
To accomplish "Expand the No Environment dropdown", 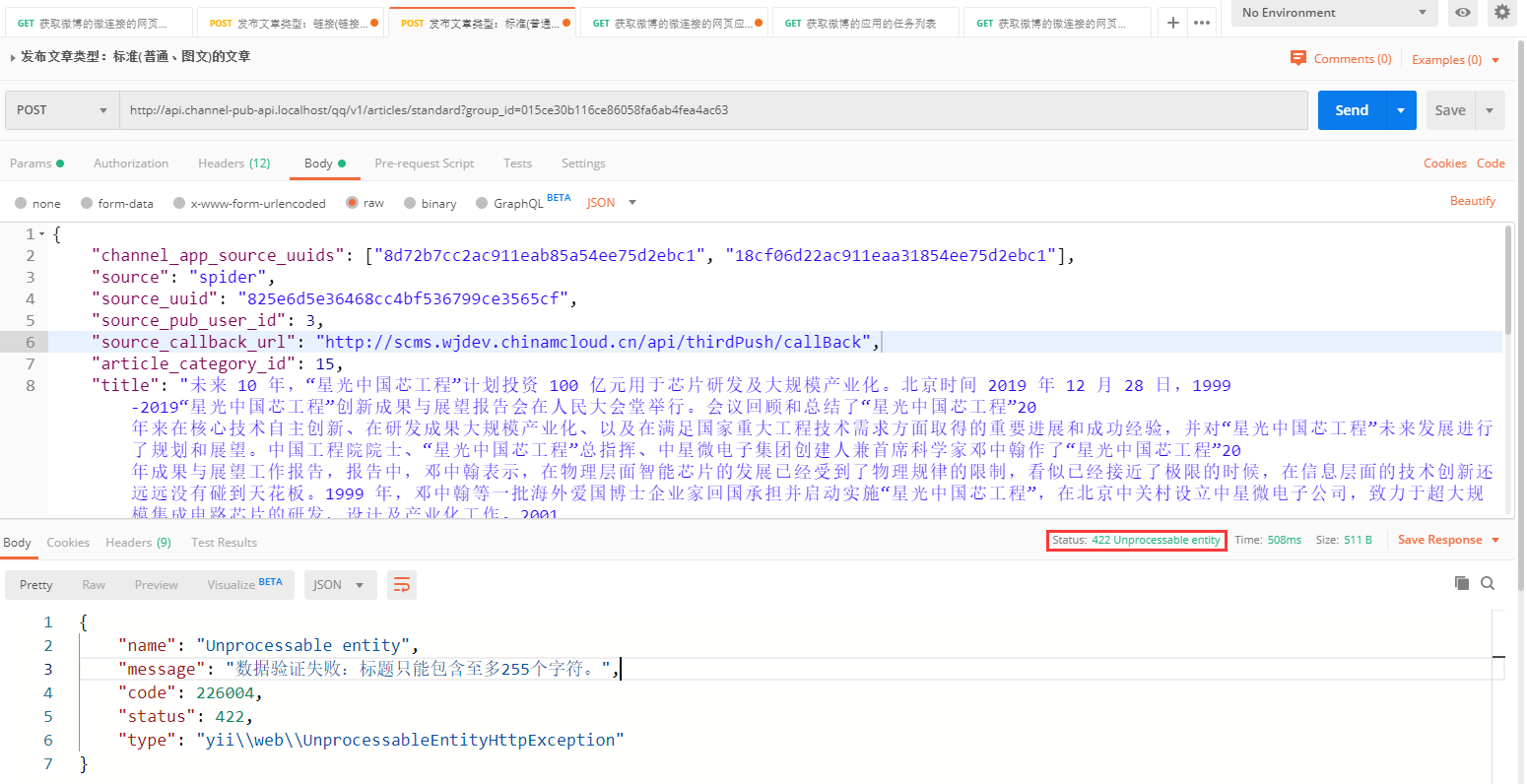I will click(x=1334, y=13).
